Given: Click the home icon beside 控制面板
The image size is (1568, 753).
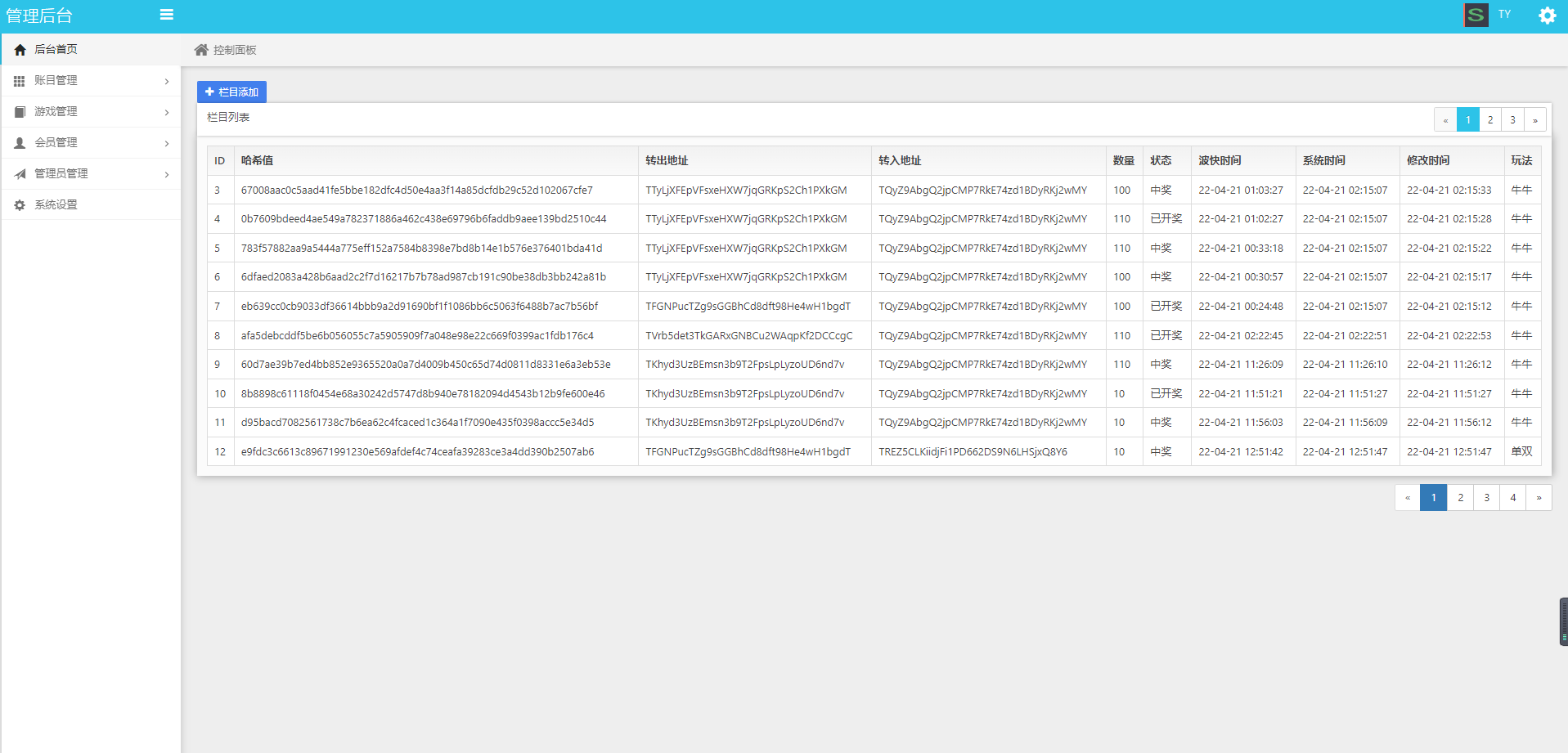Looking at the screenshot, I should pyautogui.click(x=201, y=50).
